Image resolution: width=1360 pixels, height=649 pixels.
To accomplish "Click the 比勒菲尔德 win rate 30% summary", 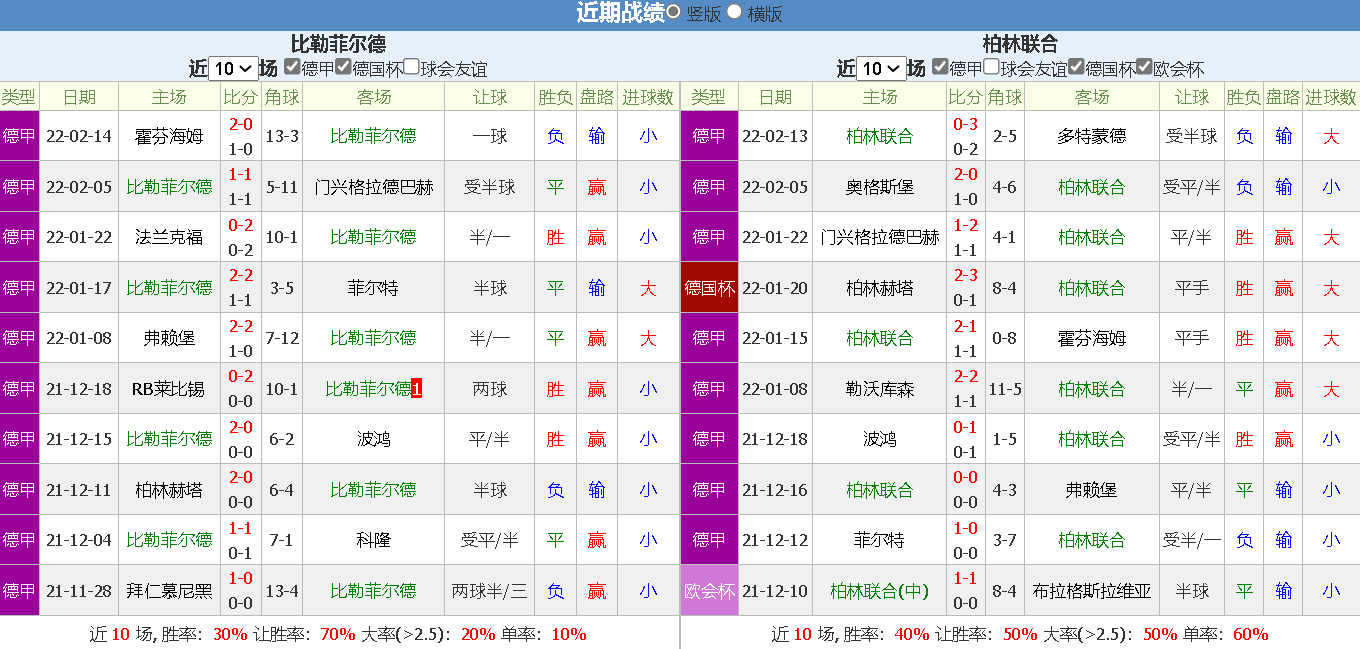I will 230,634.
